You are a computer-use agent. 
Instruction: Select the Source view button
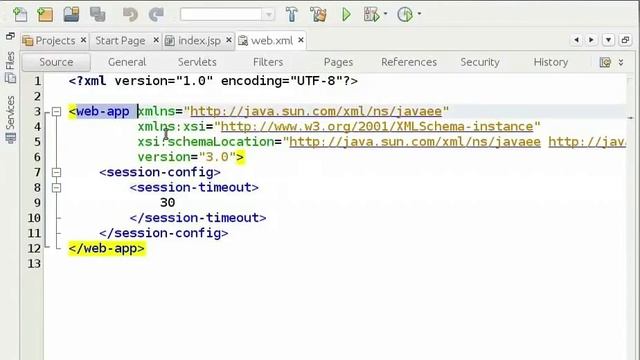56,62
